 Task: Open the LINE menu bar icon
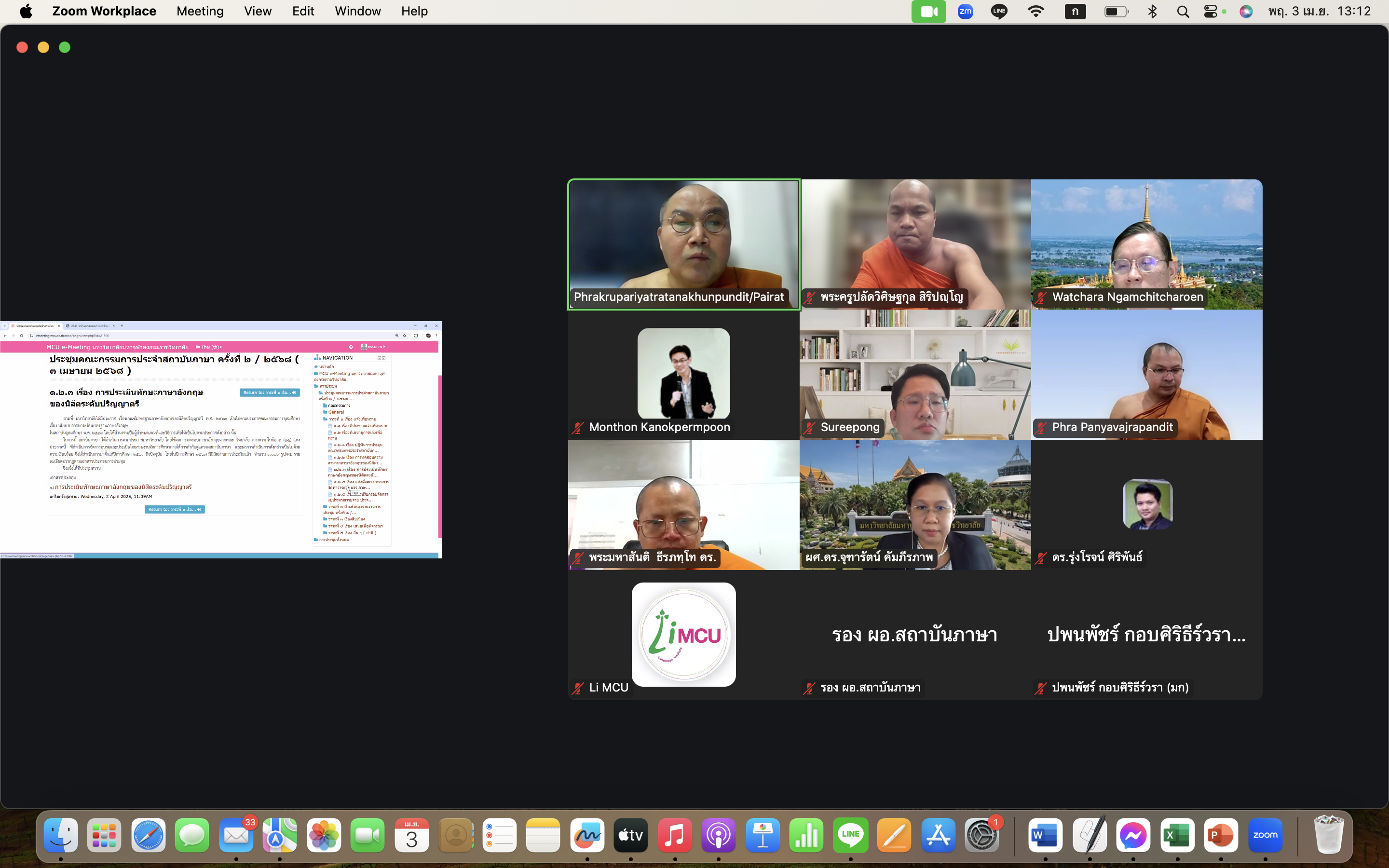tap(999, 12)
